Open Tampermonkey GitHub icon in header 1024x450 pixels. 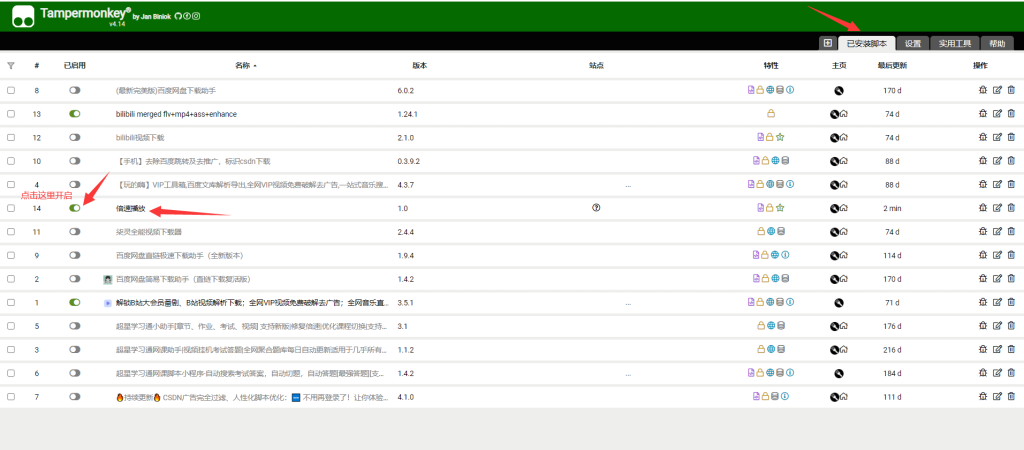[178, 16]
